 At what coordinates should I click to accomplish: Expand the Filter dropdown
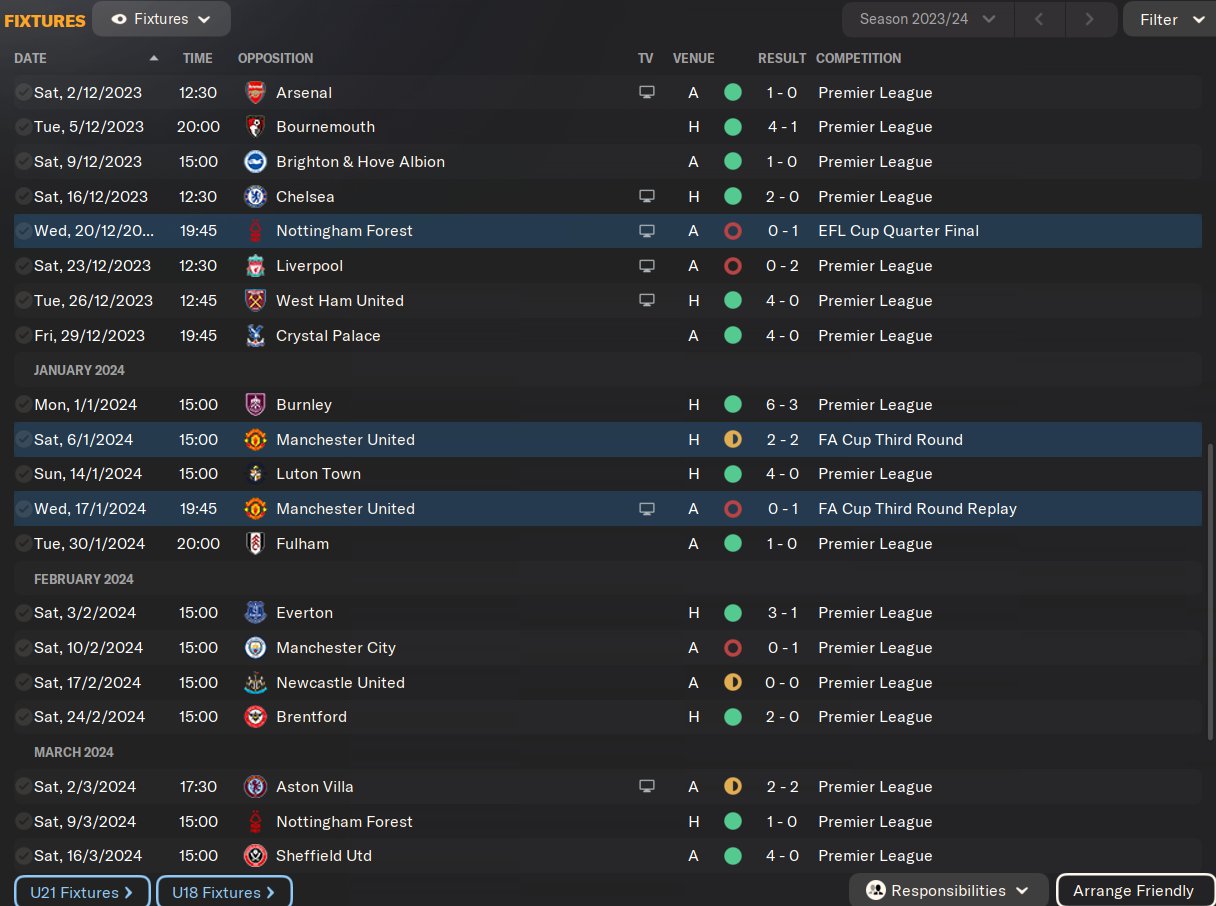click(1169, 19)
